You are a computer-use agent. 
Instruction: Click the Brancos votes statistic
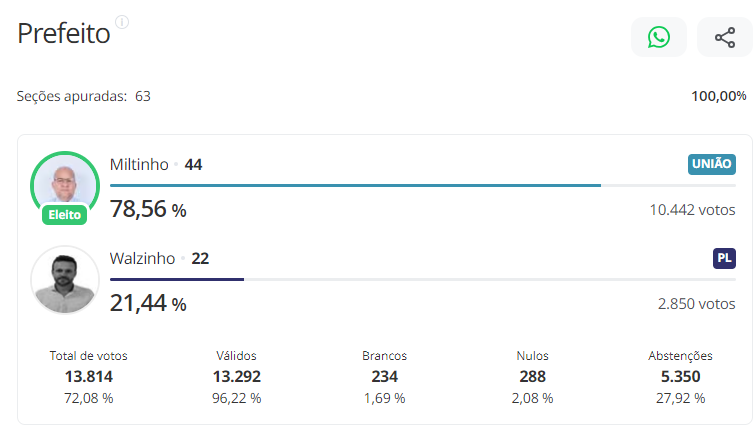click(384, 376)
